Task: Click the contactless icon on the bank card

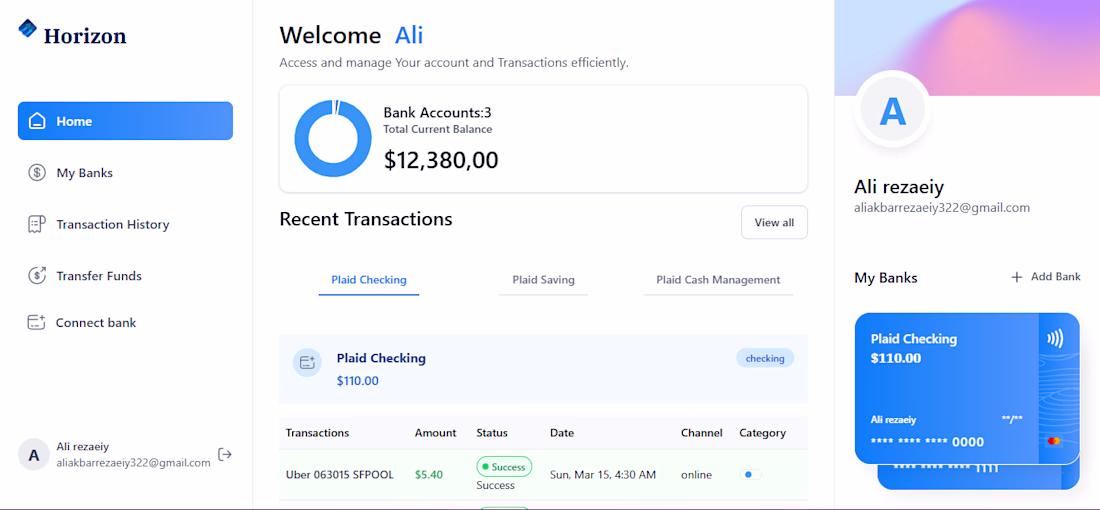Action: [1055, 340]
